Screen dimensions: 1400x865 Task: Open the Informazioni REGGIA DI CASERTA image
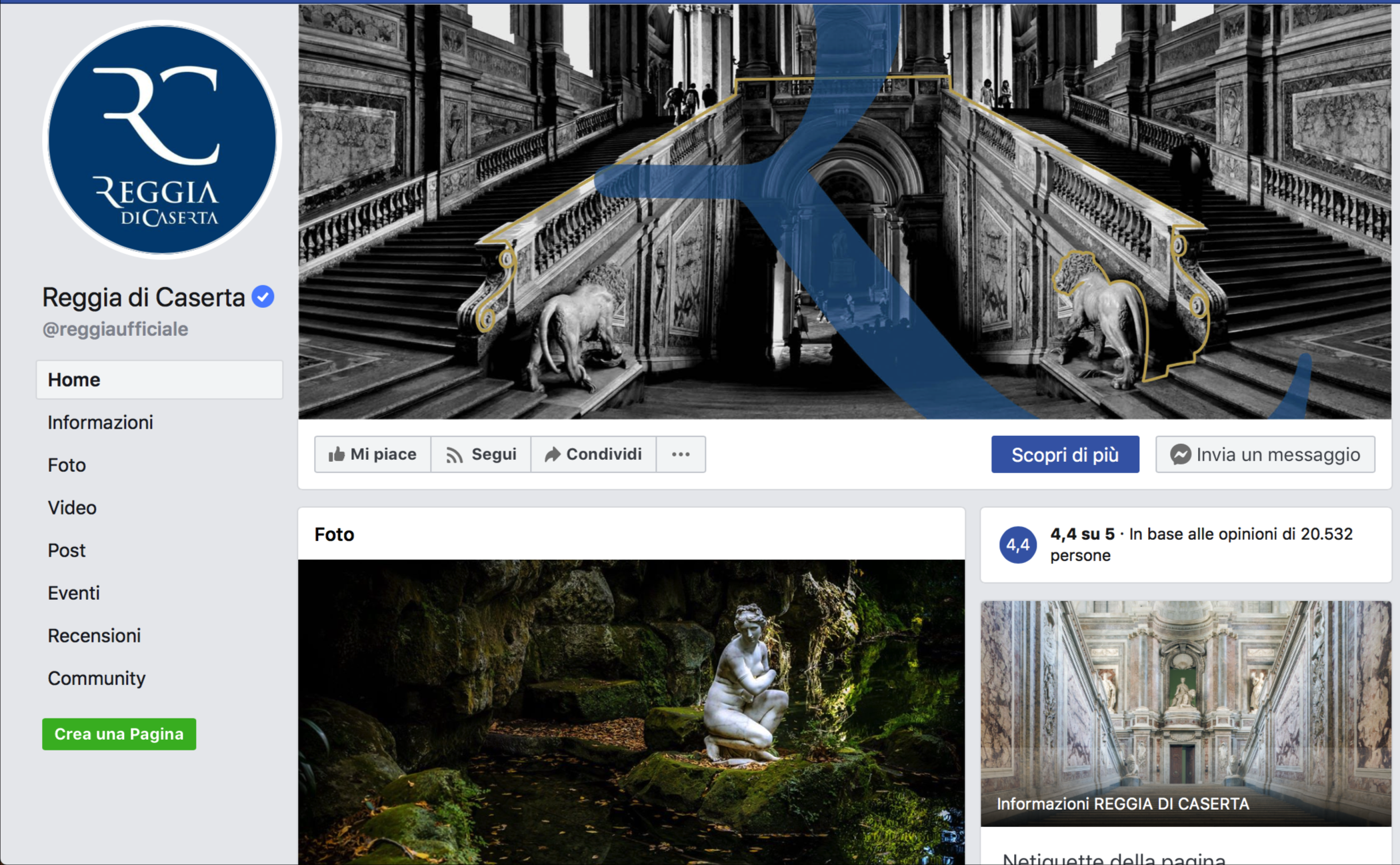(x=1186, y=713)
